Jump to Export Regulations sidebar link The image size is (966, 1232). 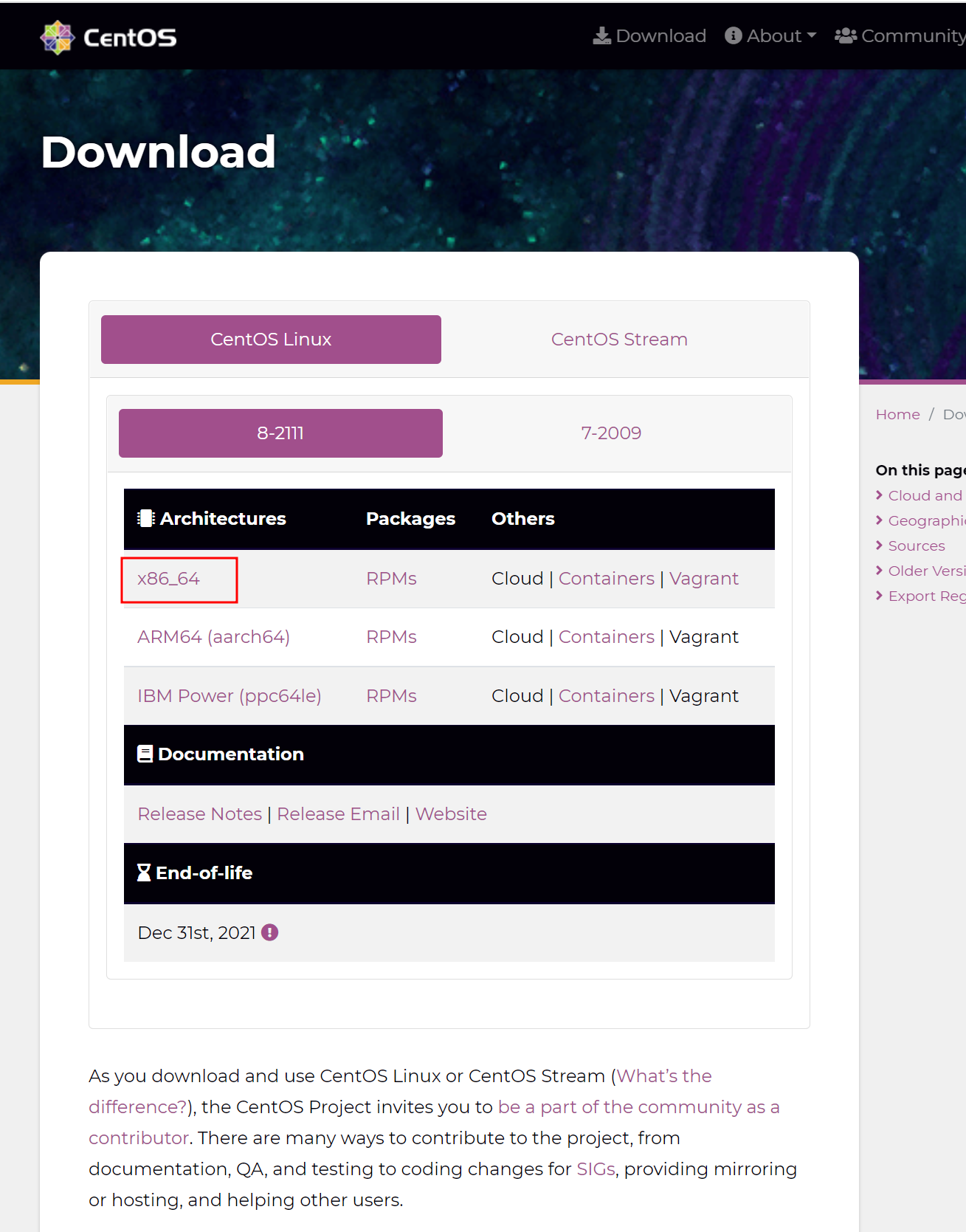coord(927,596)
